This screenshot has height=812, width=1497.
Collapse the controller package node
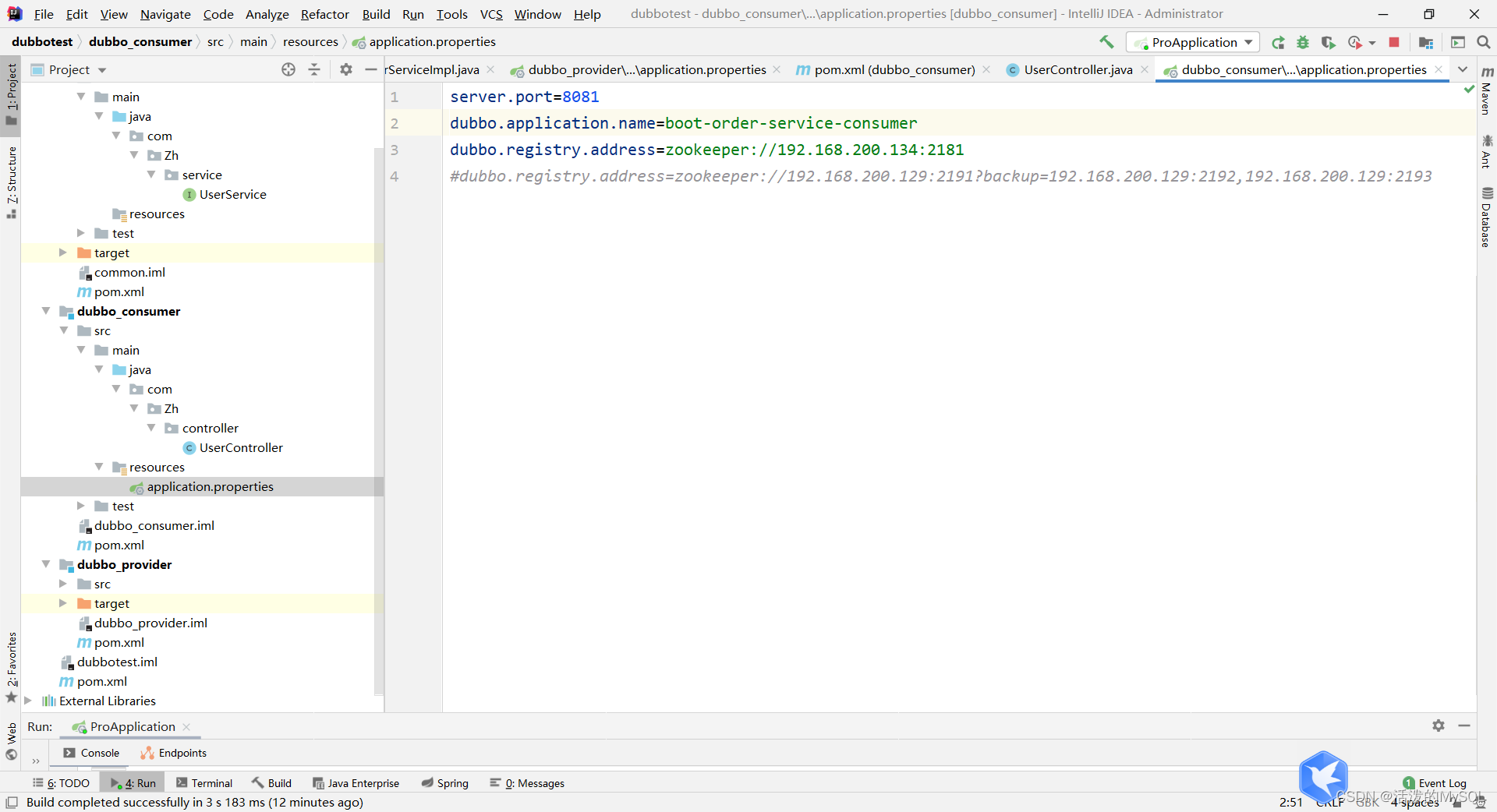point(151,428)
